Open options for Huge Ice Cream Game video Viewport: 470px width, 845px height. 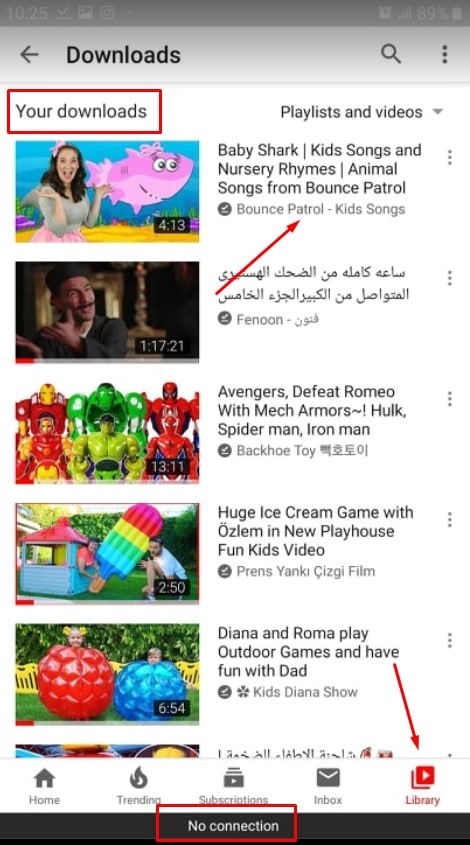tap(450, 520)
